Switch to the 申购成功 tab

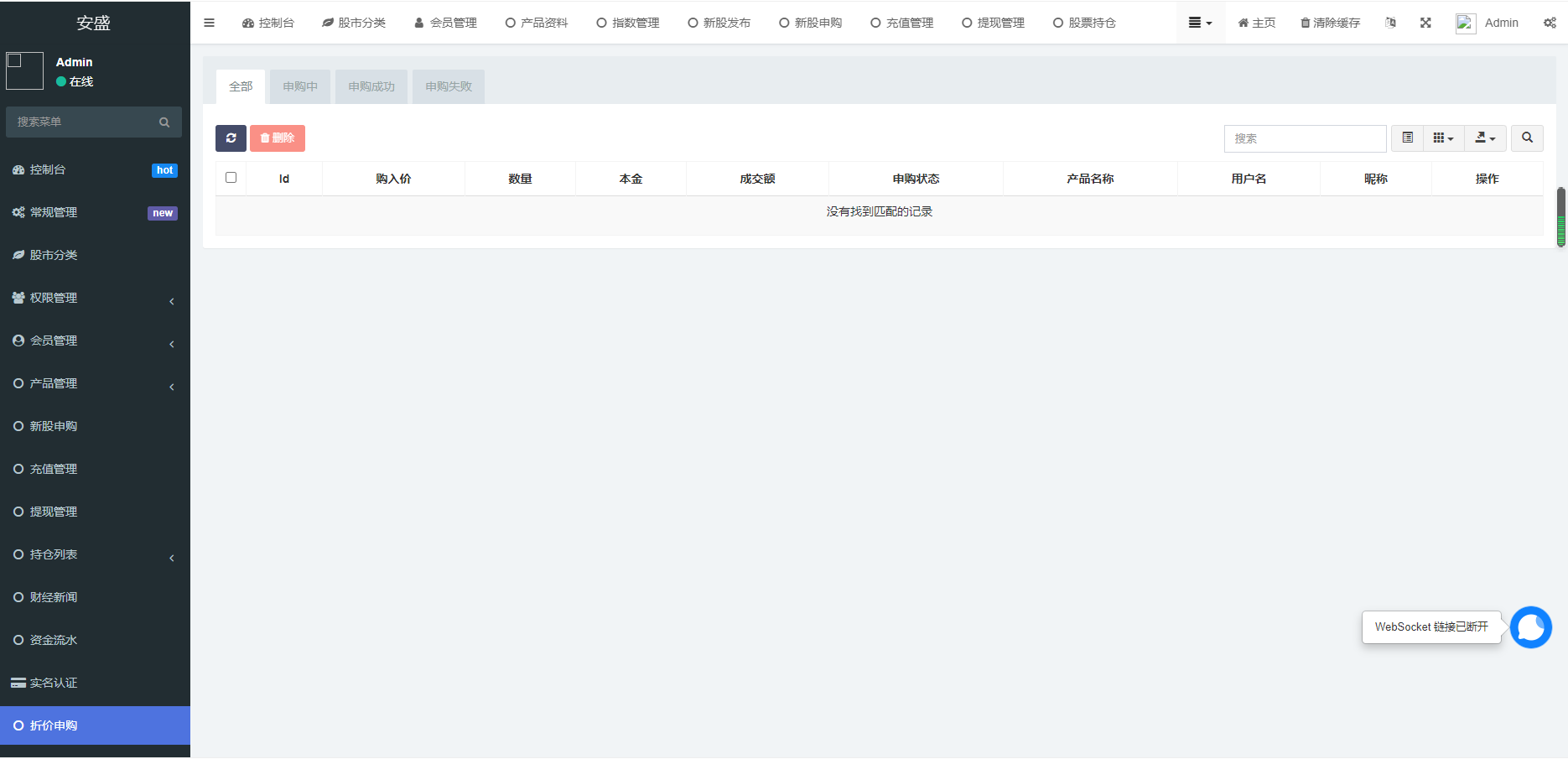[371, 86]
